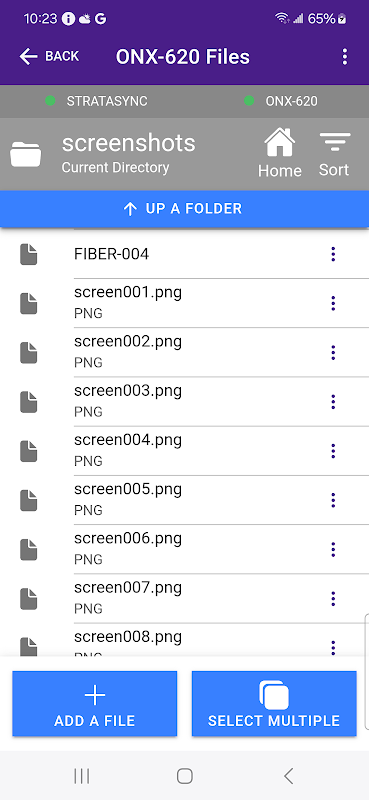The width and height of the screenshot is (369, 800).
Task: Open the top-right overflow menu
Action: click(x=345, y=57)
